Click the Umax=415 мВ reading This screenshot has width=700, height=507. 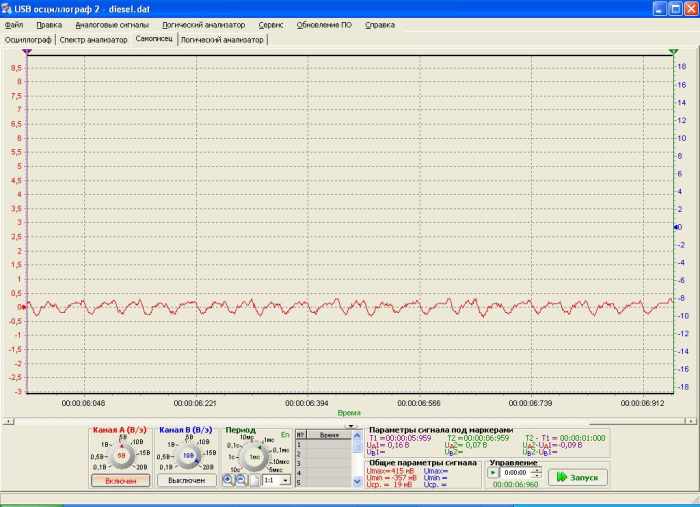point(390,471)
